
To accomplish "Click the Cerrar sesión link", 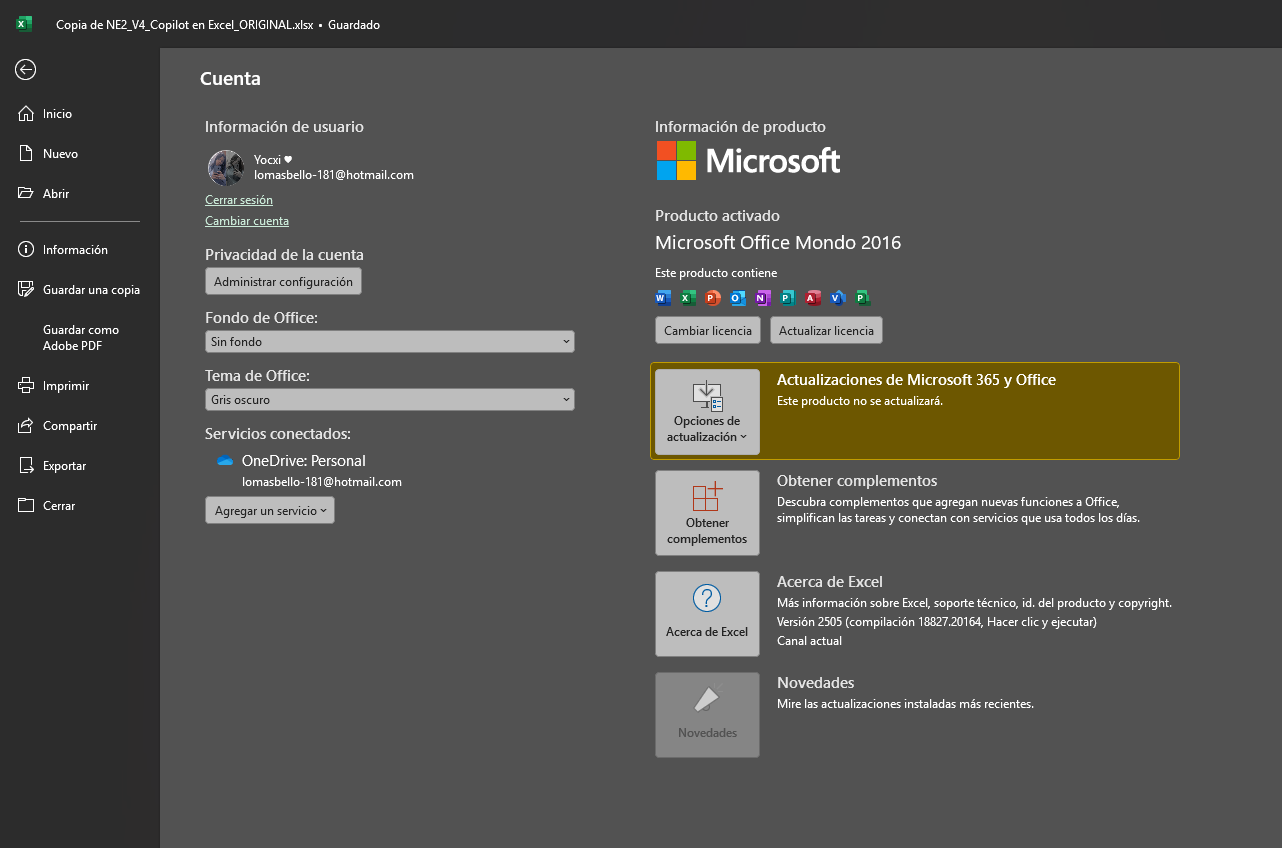I will [x=239, y=200].
